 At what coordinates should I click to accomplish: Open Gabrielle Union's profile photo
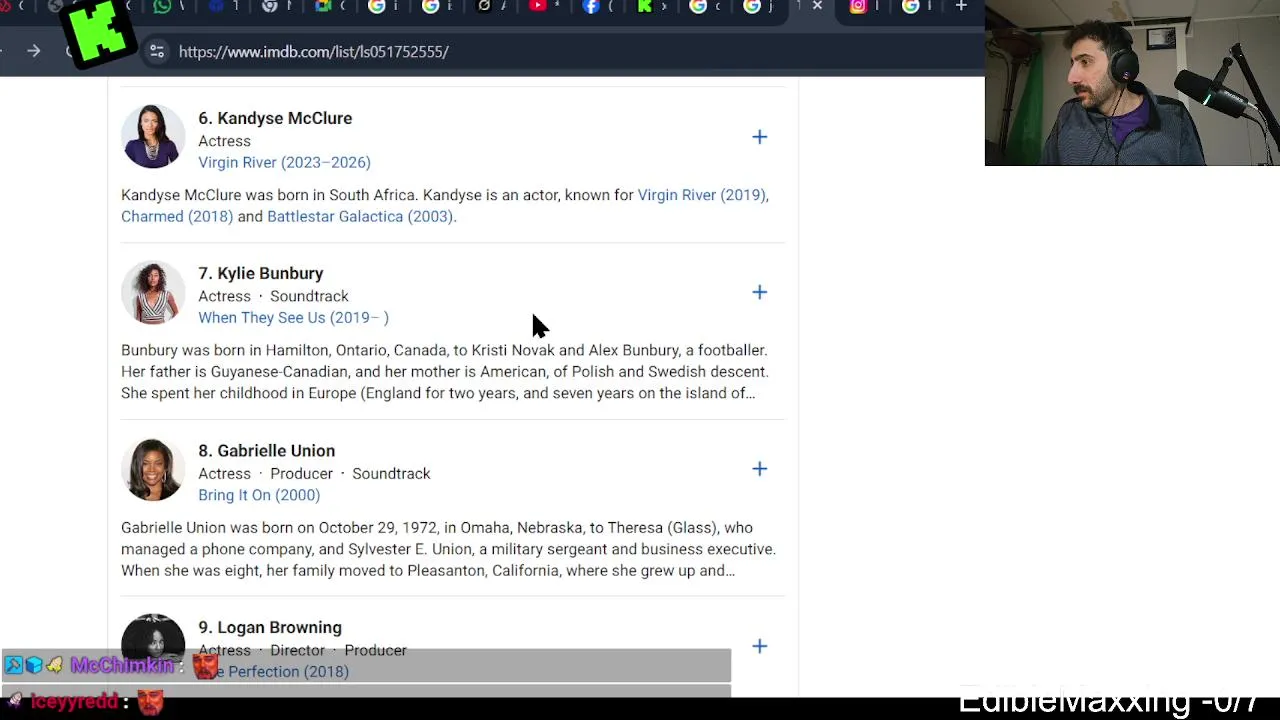(153, 469)
